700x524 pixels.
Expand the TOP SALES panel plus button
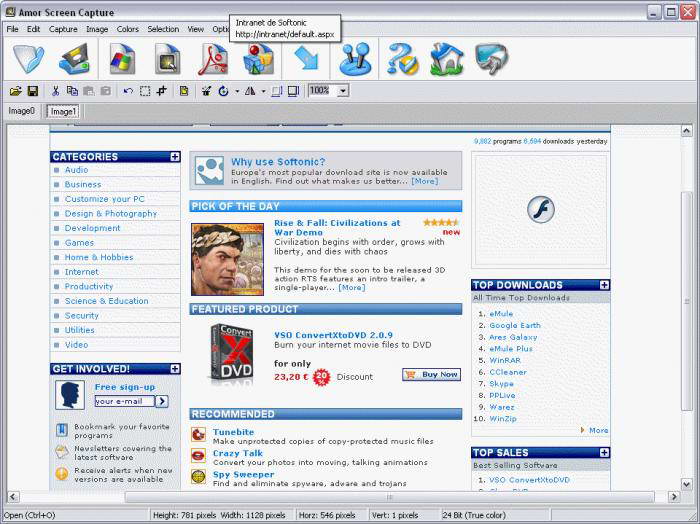pos(604,453)
